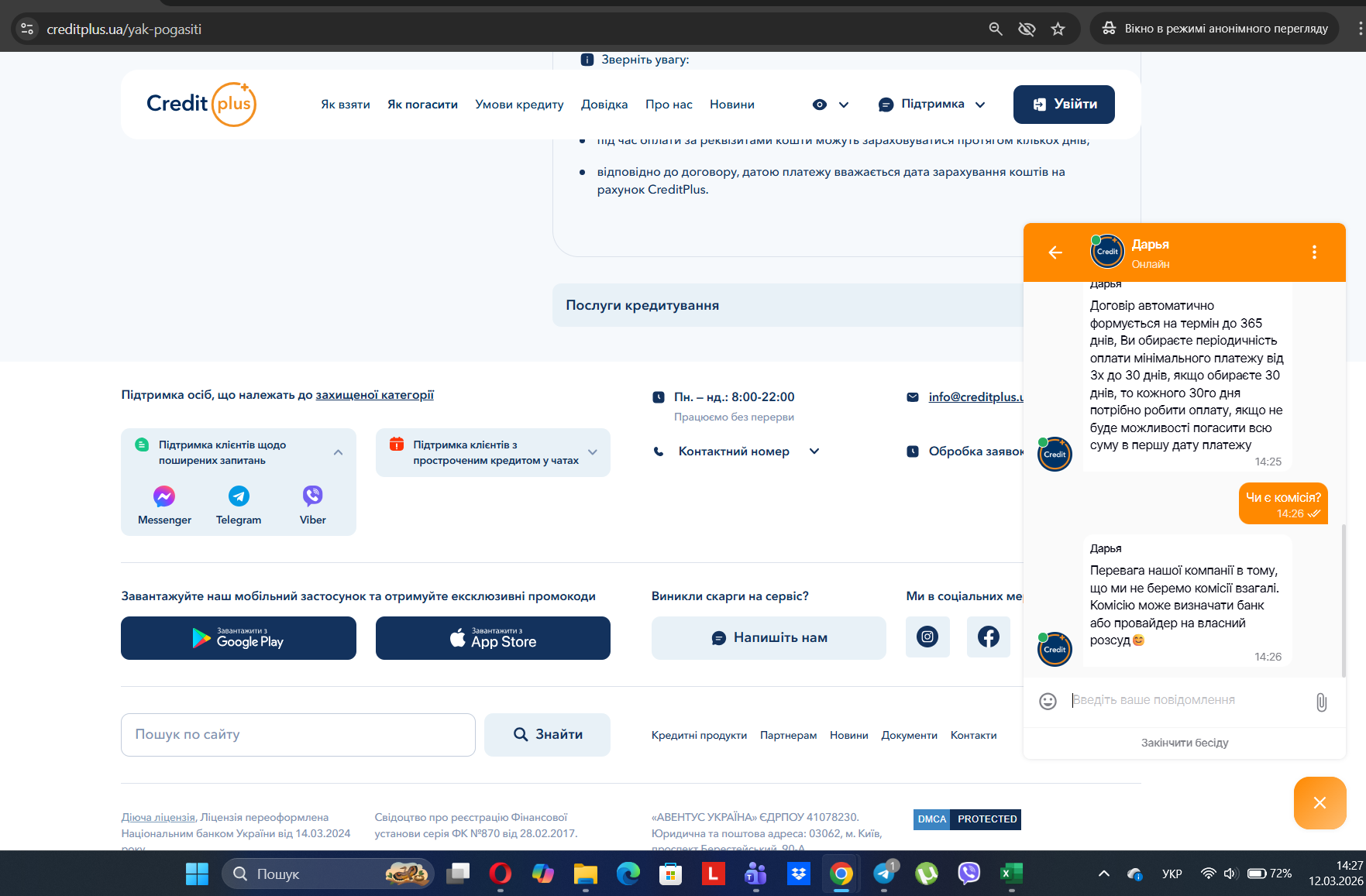
Task: Click the chat conversation scrollbar
Action: tap(1344, 600)
